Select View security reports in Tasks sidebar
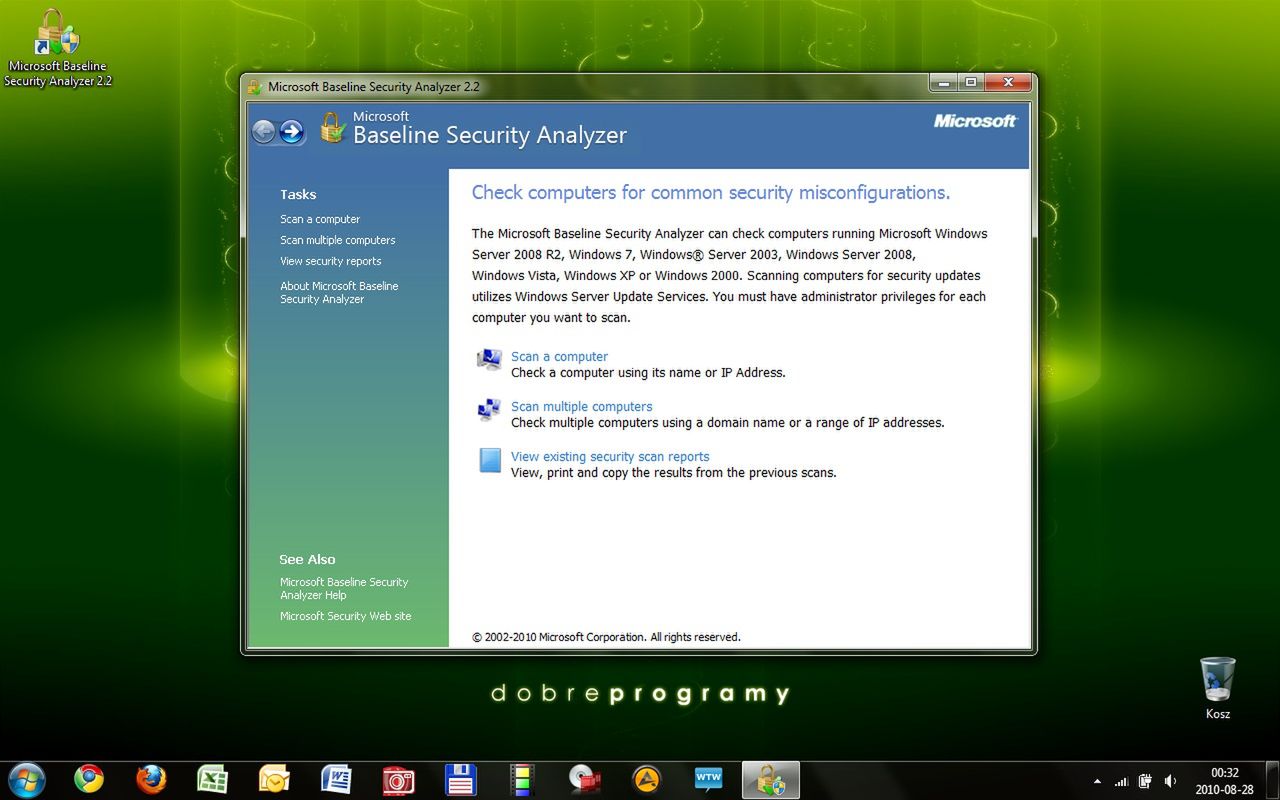1280x800 pixels. click(x=331, y=261)
